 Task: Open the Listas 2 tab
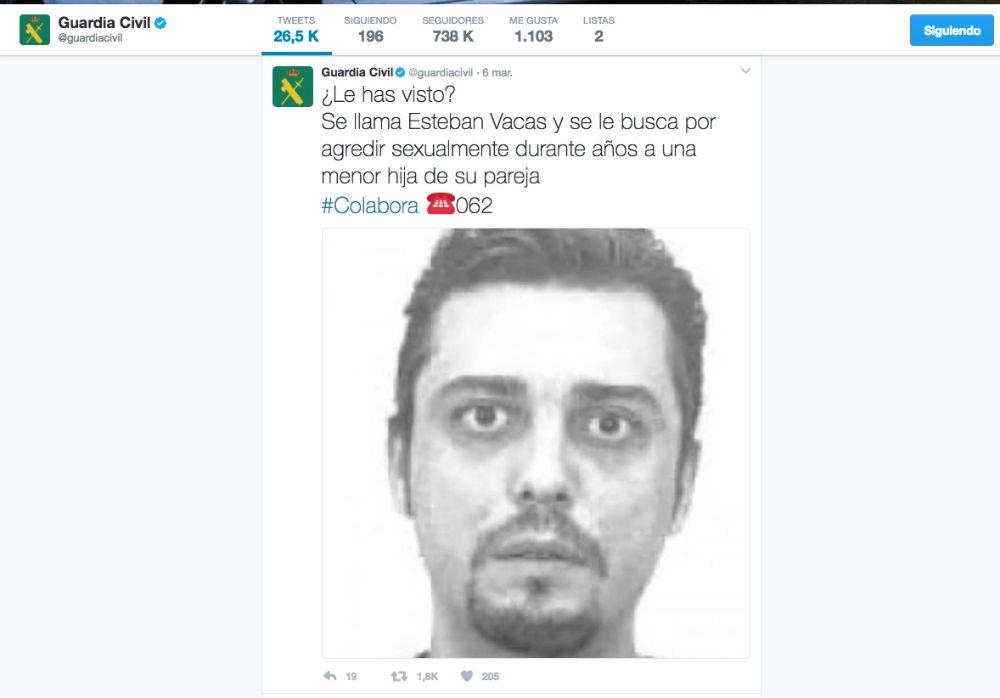point(598,29)
